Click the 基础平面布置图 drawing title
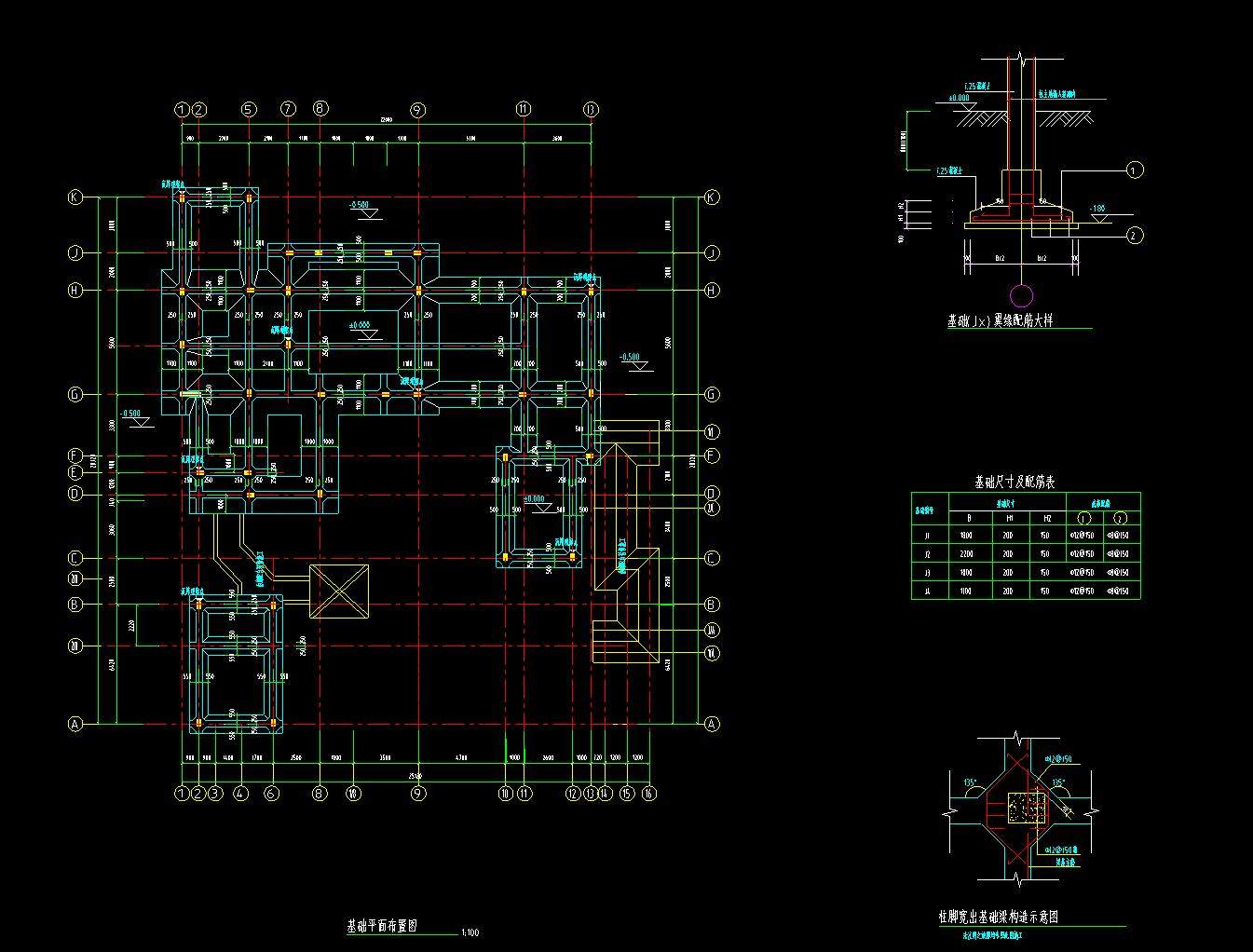This screenshot has width=1253, height=952. point(382,926)
